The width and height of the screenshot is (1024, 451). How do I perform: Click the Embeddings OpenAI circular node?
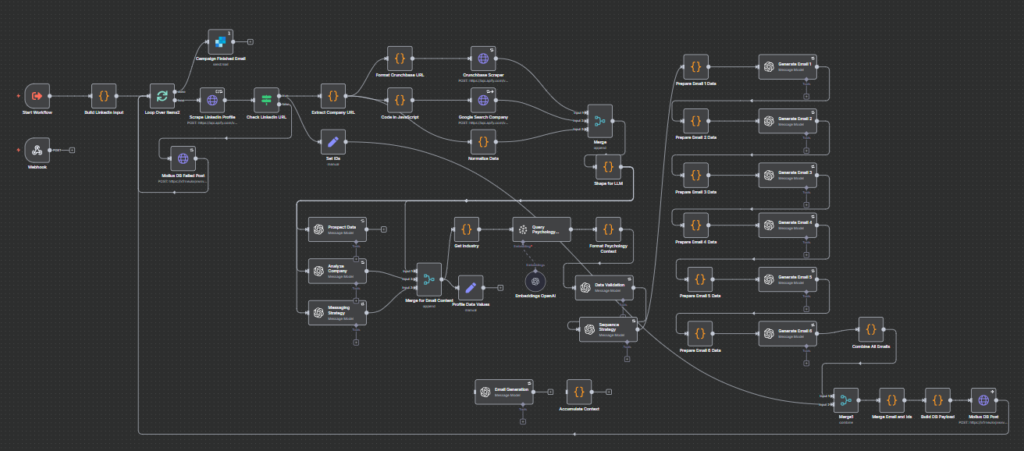534,282
